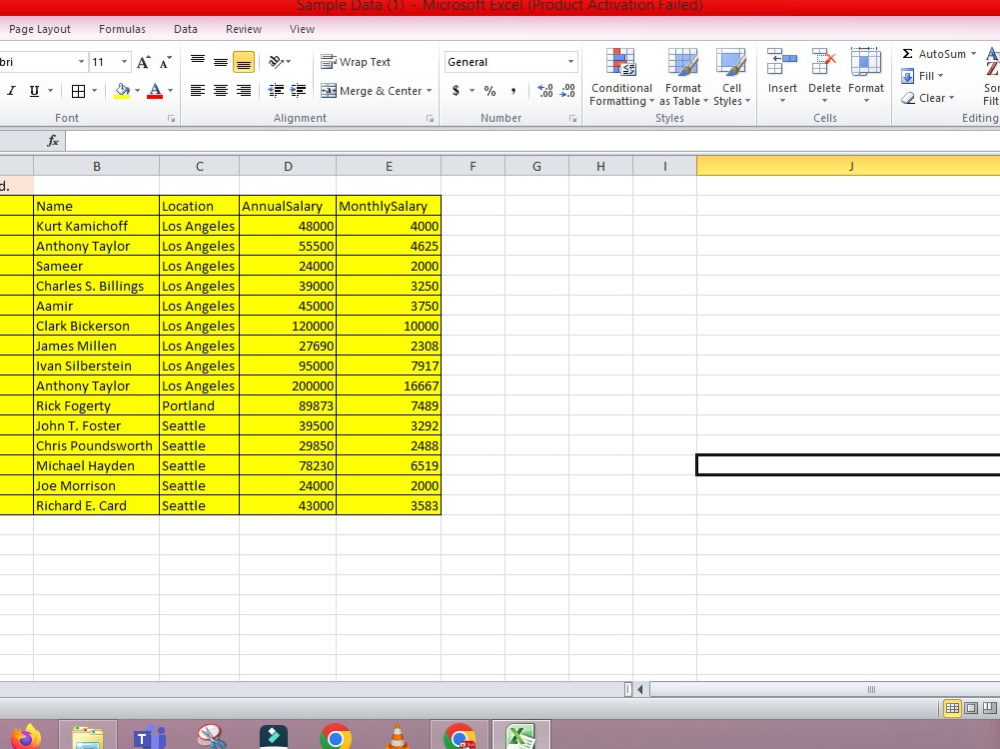Viewport: 1000px width, 749px height.
Task: Open the underline style dropdown arrow
Action: click(50, 91)
